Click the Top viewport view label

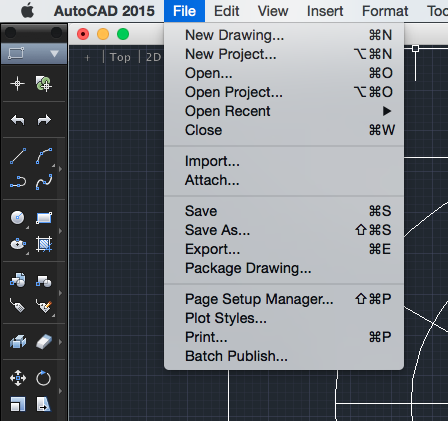pos(120,57)
